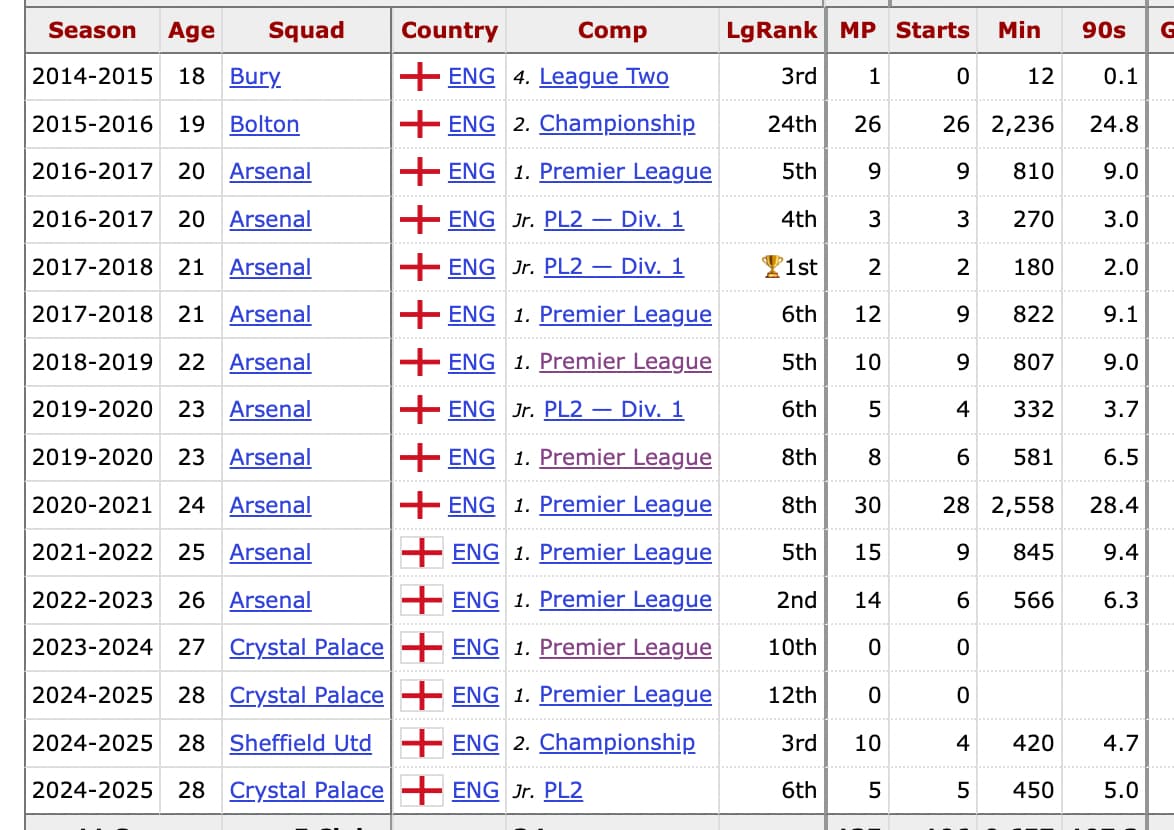Click the flag icon in 2020-2021 Arsenal row
This screenshot has width=1174, height=830.
click(419, 505)
